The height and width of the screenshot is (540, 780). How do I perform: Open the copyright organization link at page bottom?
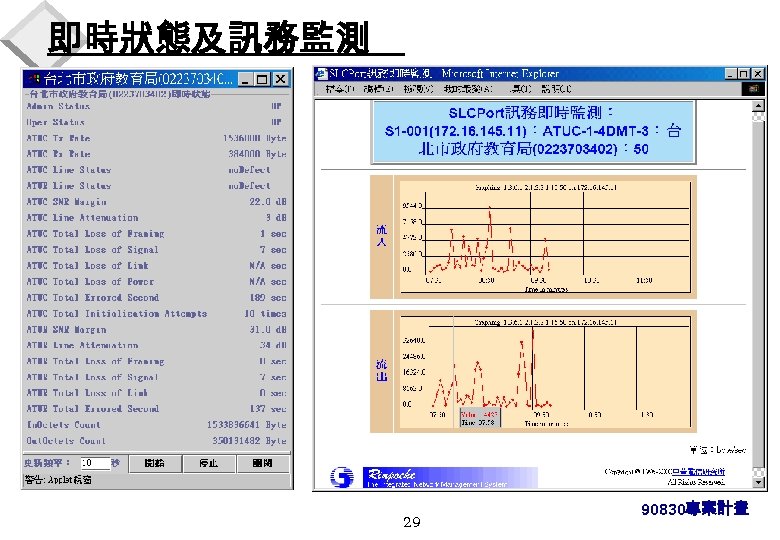pos(698,471)
